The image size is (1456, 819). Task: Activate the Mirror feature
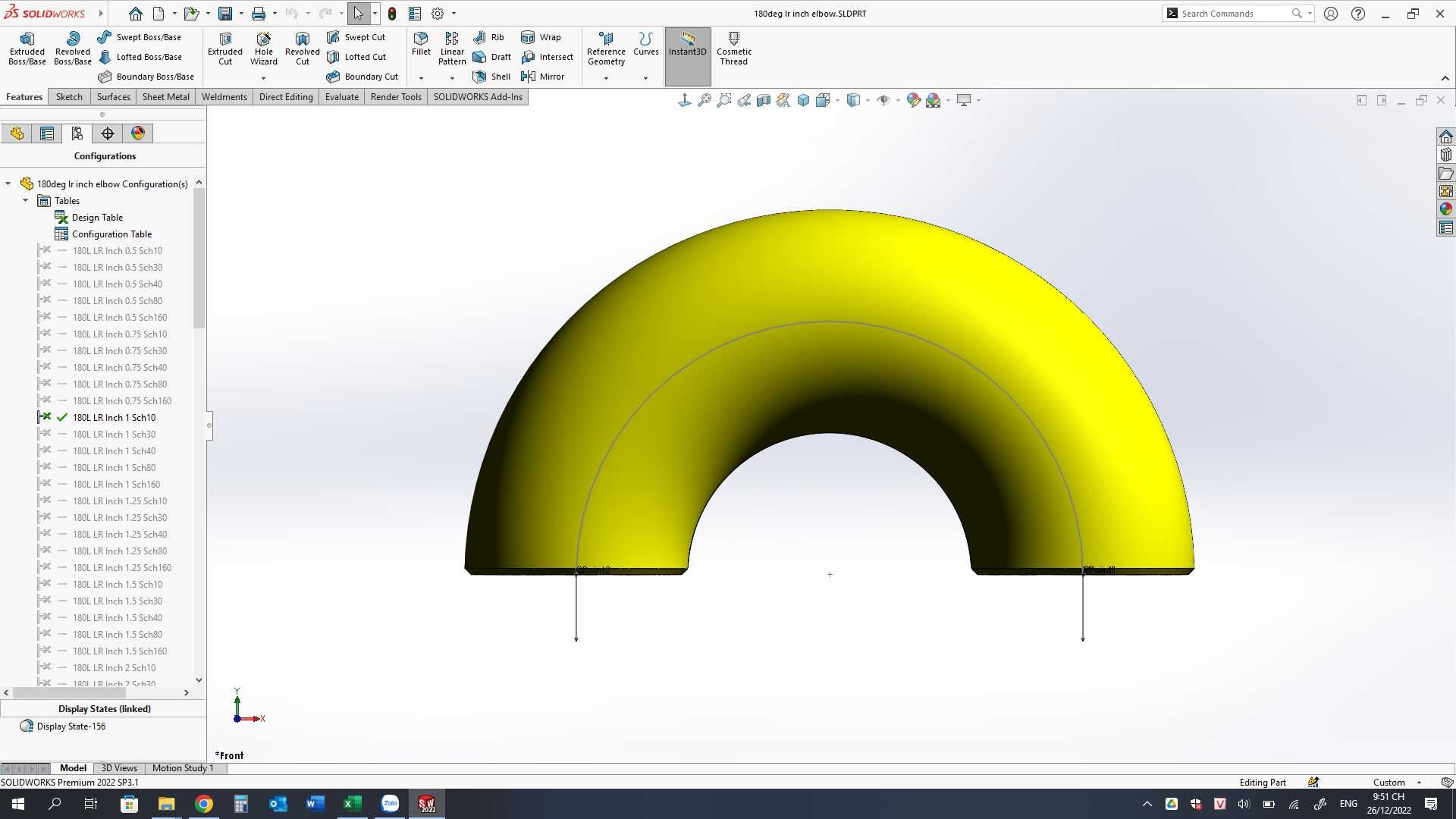(x=543, y=77)
